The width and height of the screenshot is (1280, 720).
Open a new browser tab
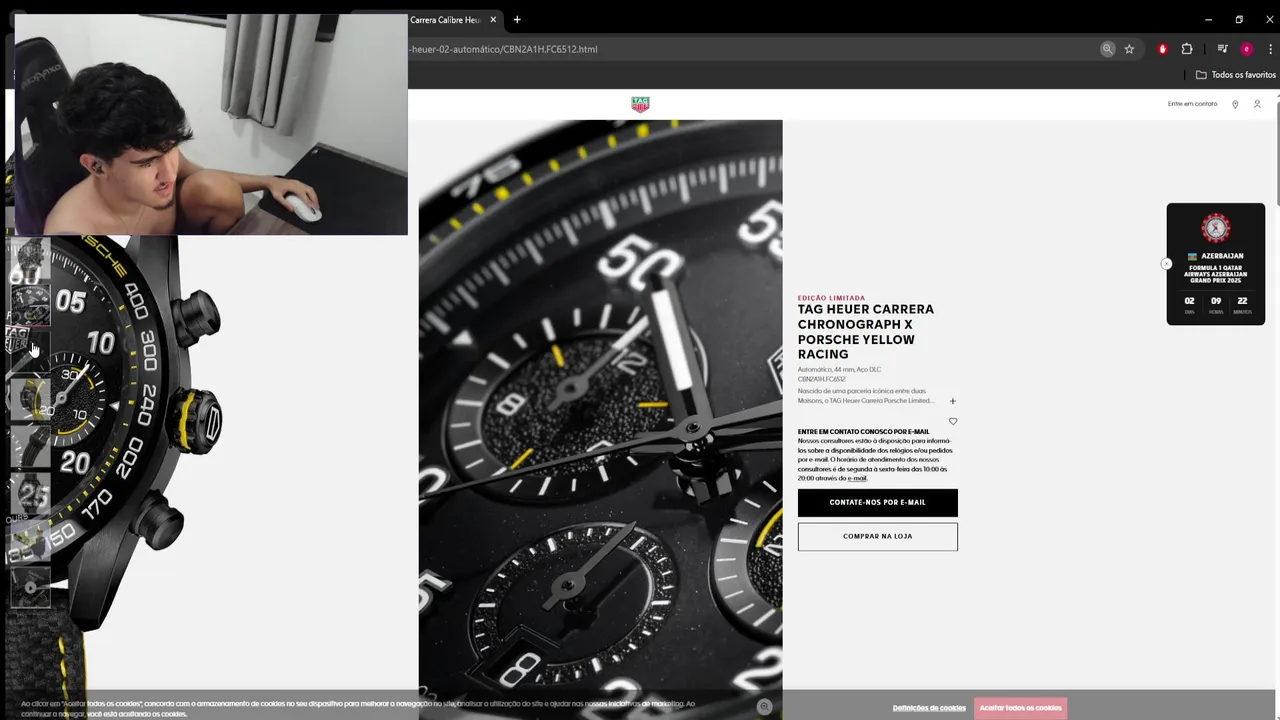[x=517, y=20]
